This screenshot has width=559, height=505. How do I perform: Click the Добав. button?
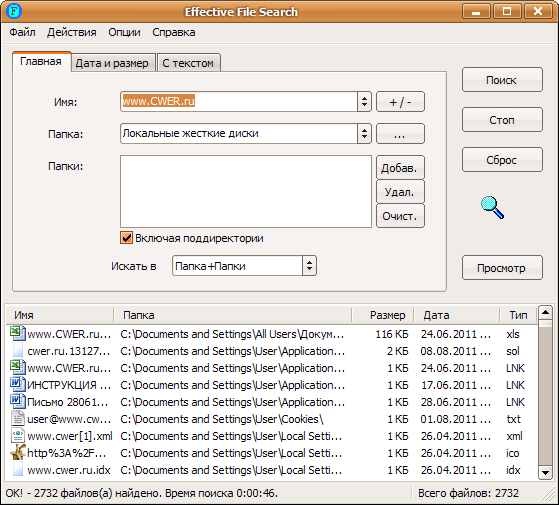(400, 168)
